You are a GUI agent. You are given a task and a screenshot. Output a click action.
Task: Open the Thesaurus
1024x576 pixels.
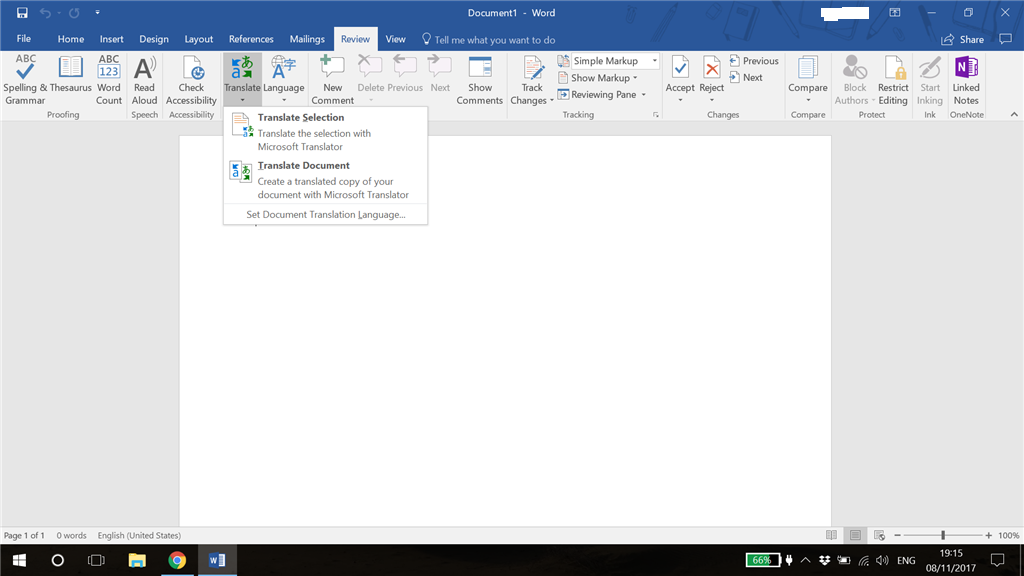point(71,74)
